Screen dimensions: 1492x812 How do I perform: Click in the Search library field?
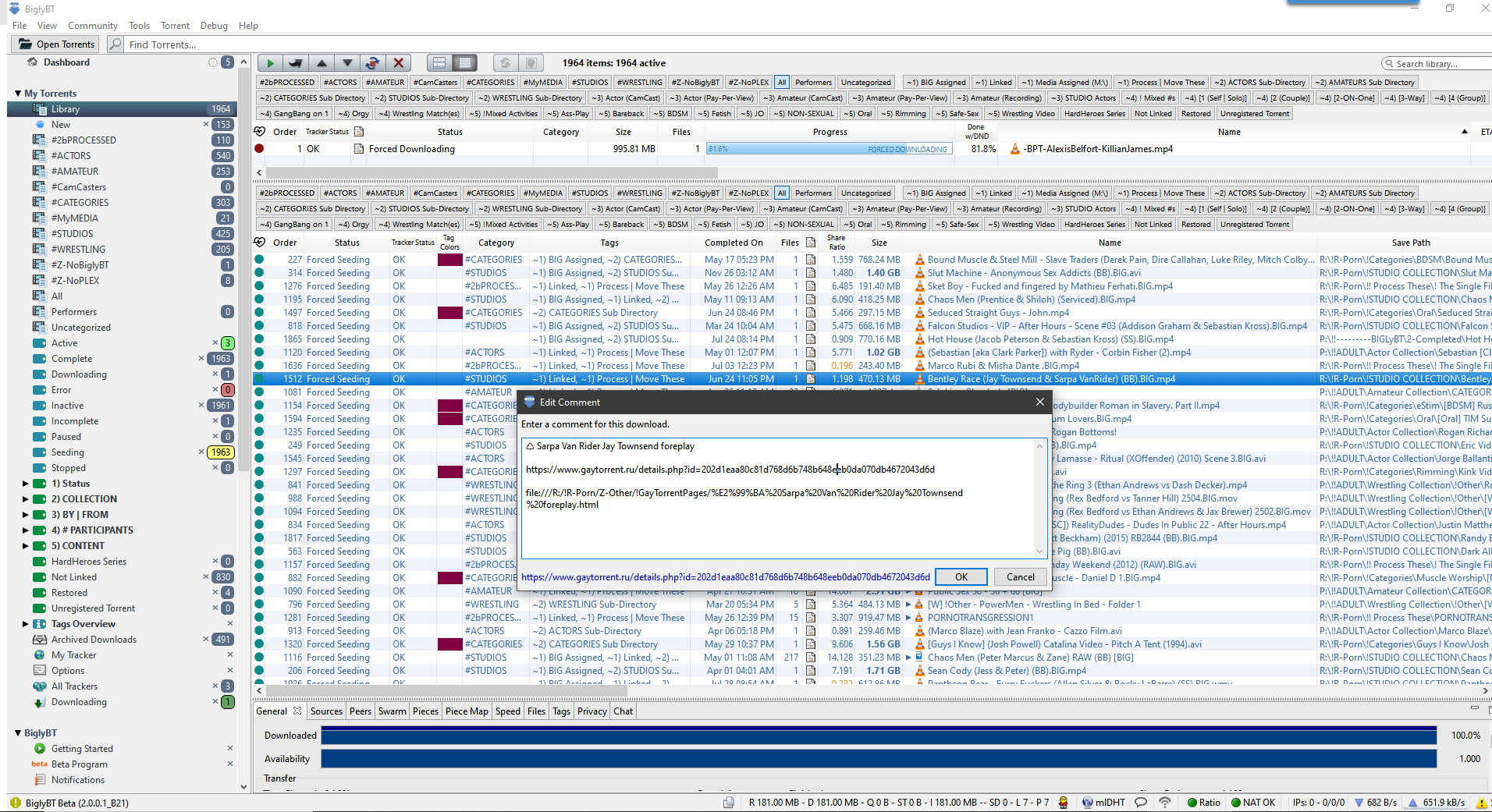click(1434, 63)
